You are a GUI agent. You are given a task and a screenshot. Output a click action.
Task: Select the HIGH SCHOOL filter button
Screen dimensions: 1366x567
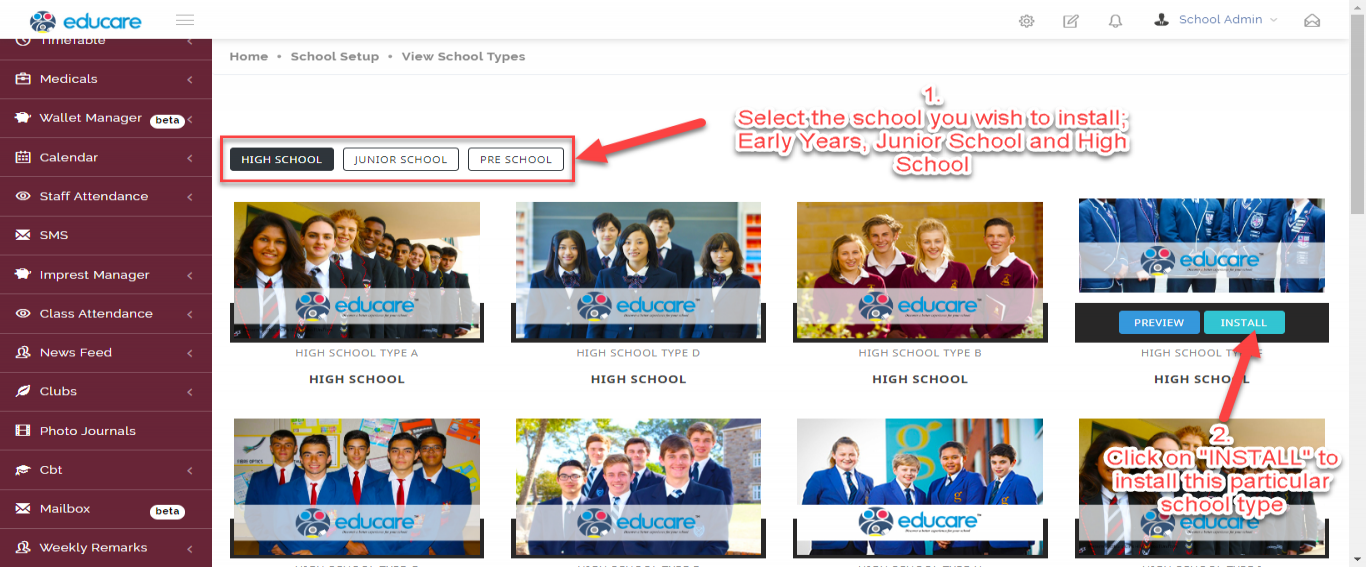pyautogui.click(x=282, y=159)
